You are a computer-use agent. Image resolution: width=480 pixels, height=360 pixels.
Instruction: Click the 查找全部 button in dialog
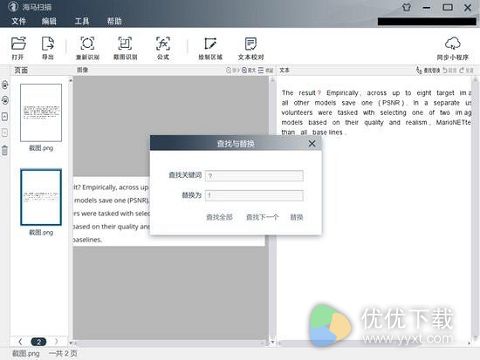coord(219,217)
